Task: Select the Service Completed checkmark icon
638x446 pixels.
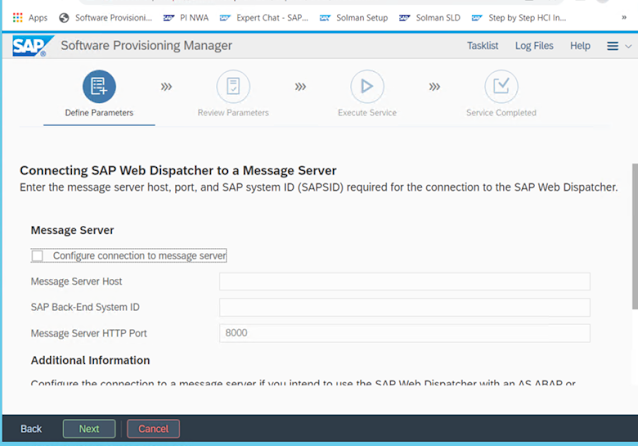Action: tap(501, 86)
